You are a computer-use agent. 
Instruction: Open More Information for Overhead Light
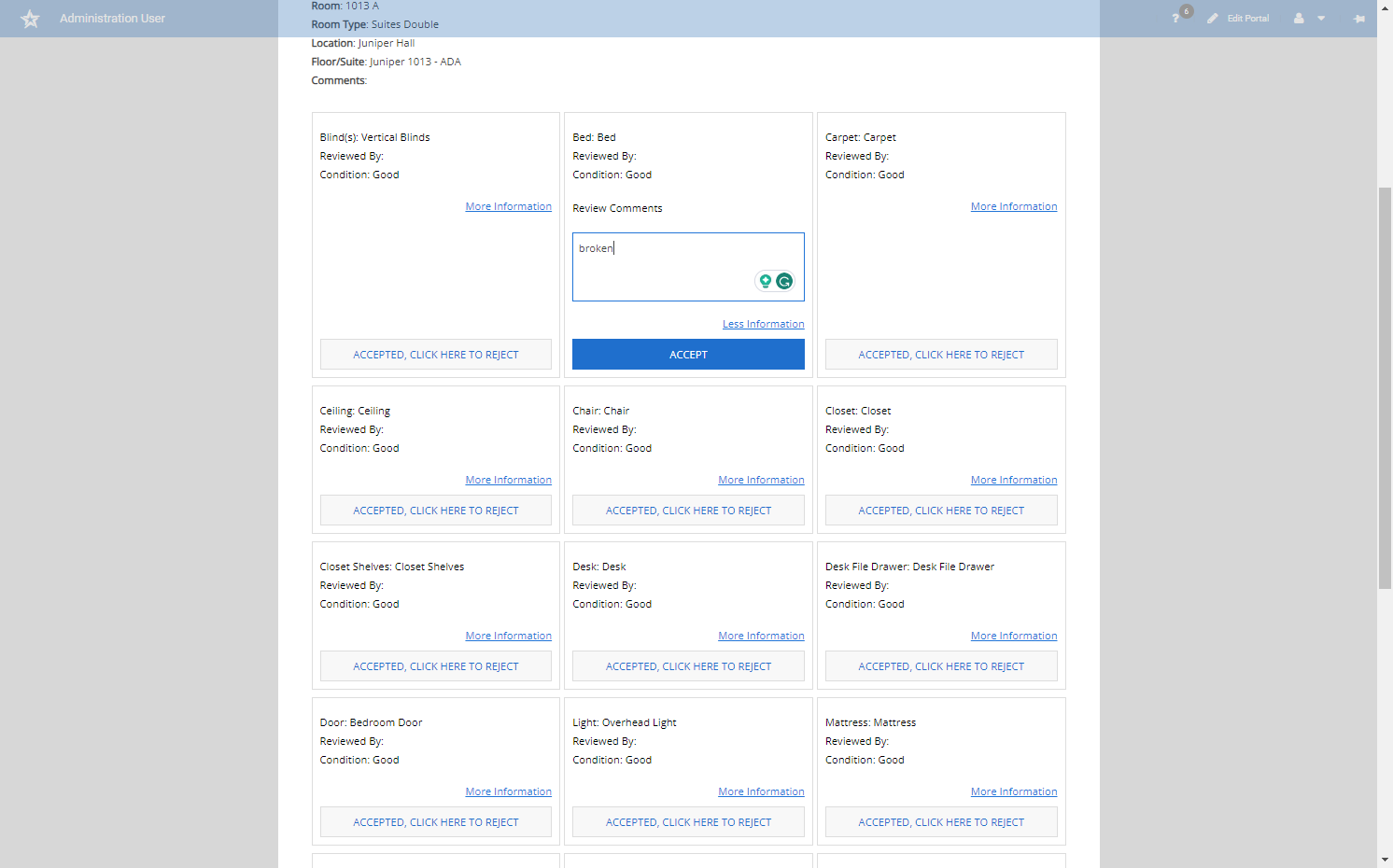(761, 791)
